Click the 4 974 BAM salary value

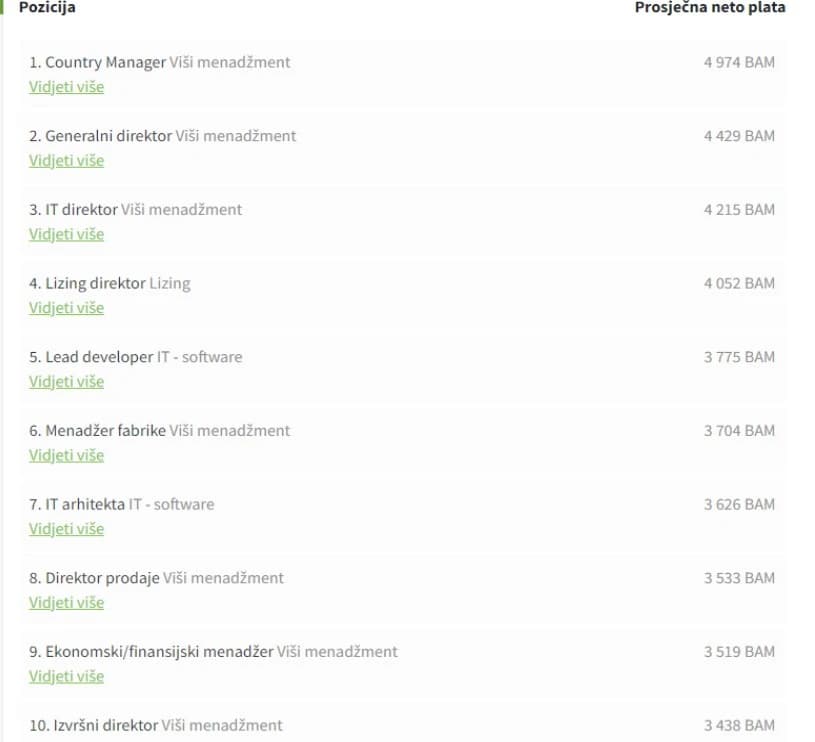(739, 62)
